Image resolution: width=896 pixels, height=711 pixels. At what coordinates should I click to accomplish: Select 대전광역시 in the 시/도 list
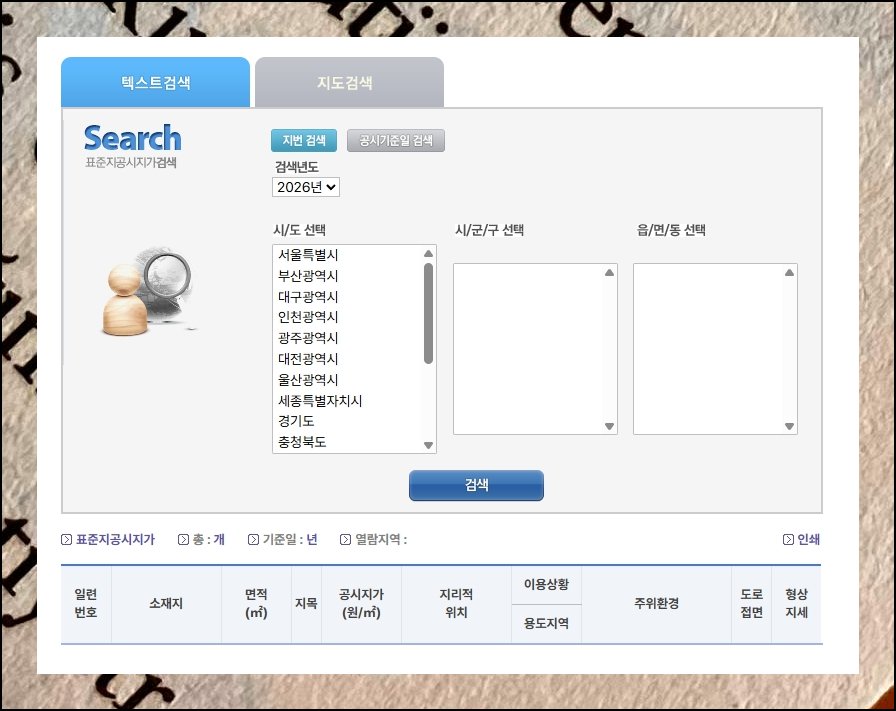(349, 359)
